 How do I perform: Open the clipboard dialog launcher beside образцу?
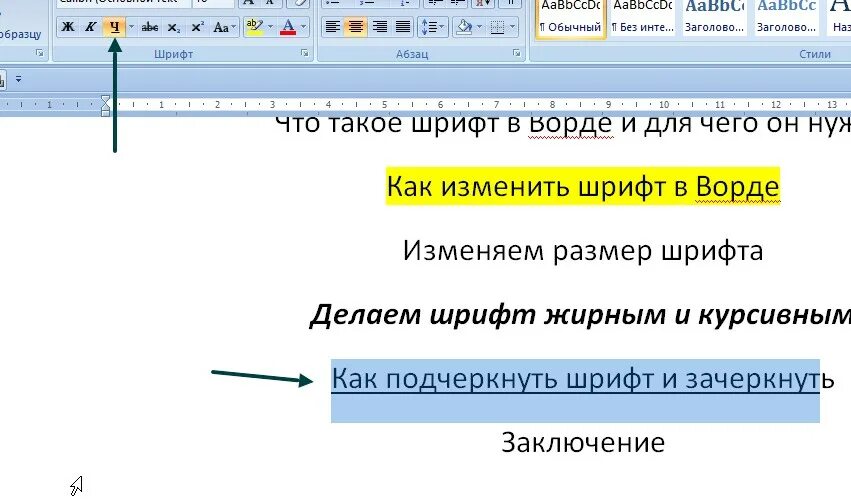(x=40, y=53)
